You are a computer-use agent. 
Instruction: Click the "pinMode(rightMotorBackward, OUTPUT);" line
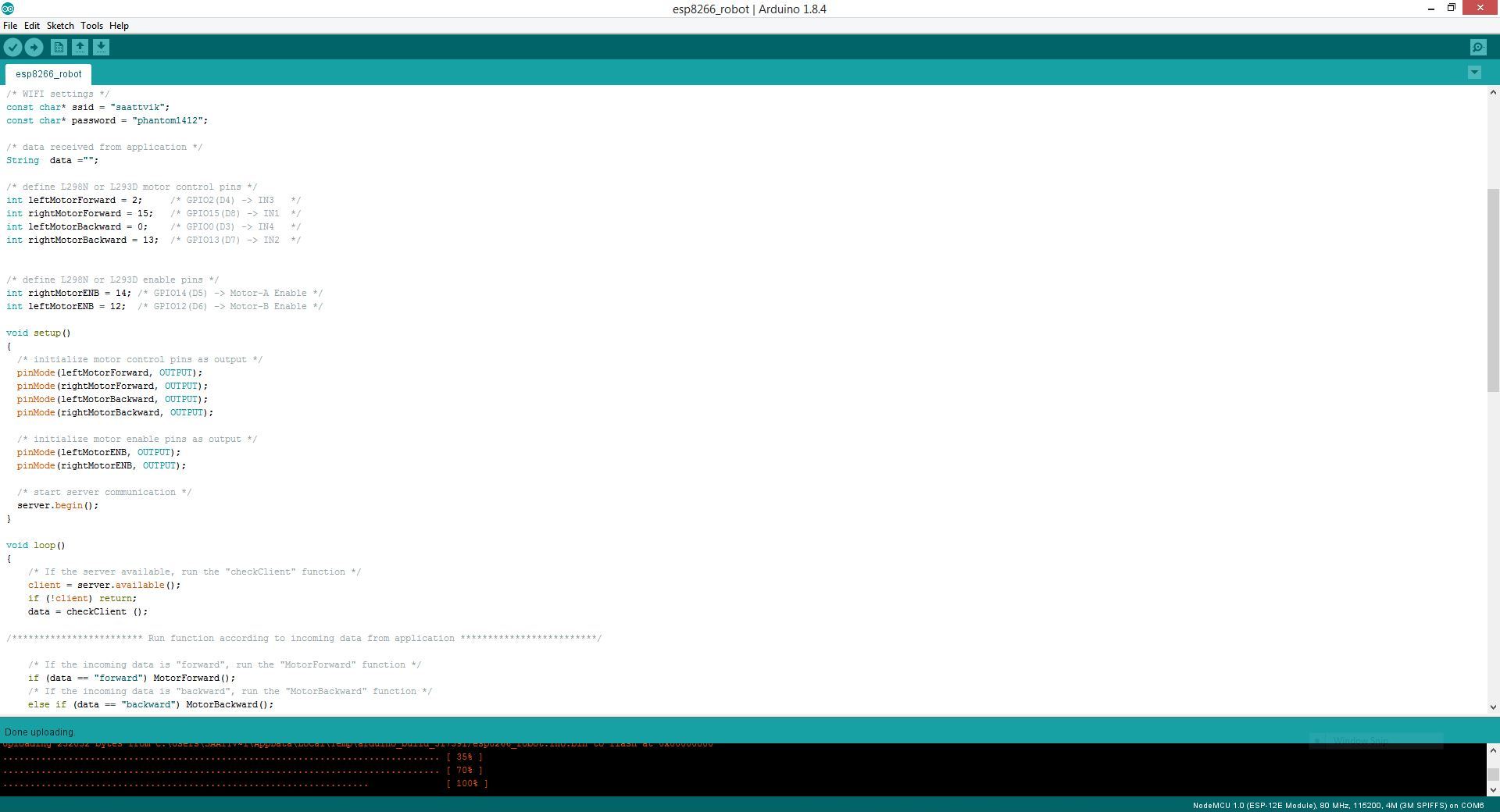115,412
